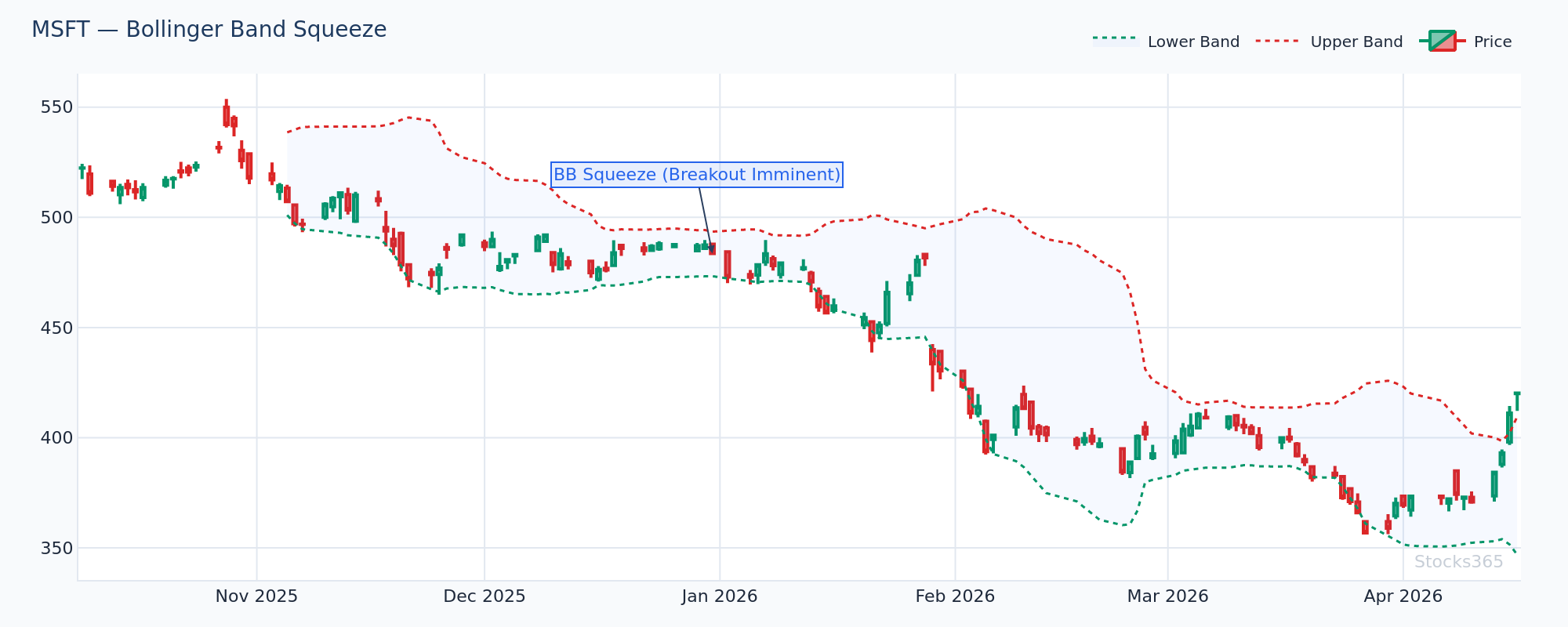
Task: Click the chart title MSFT — Bollinger Band Squeeze
Action: click(209, 30)
